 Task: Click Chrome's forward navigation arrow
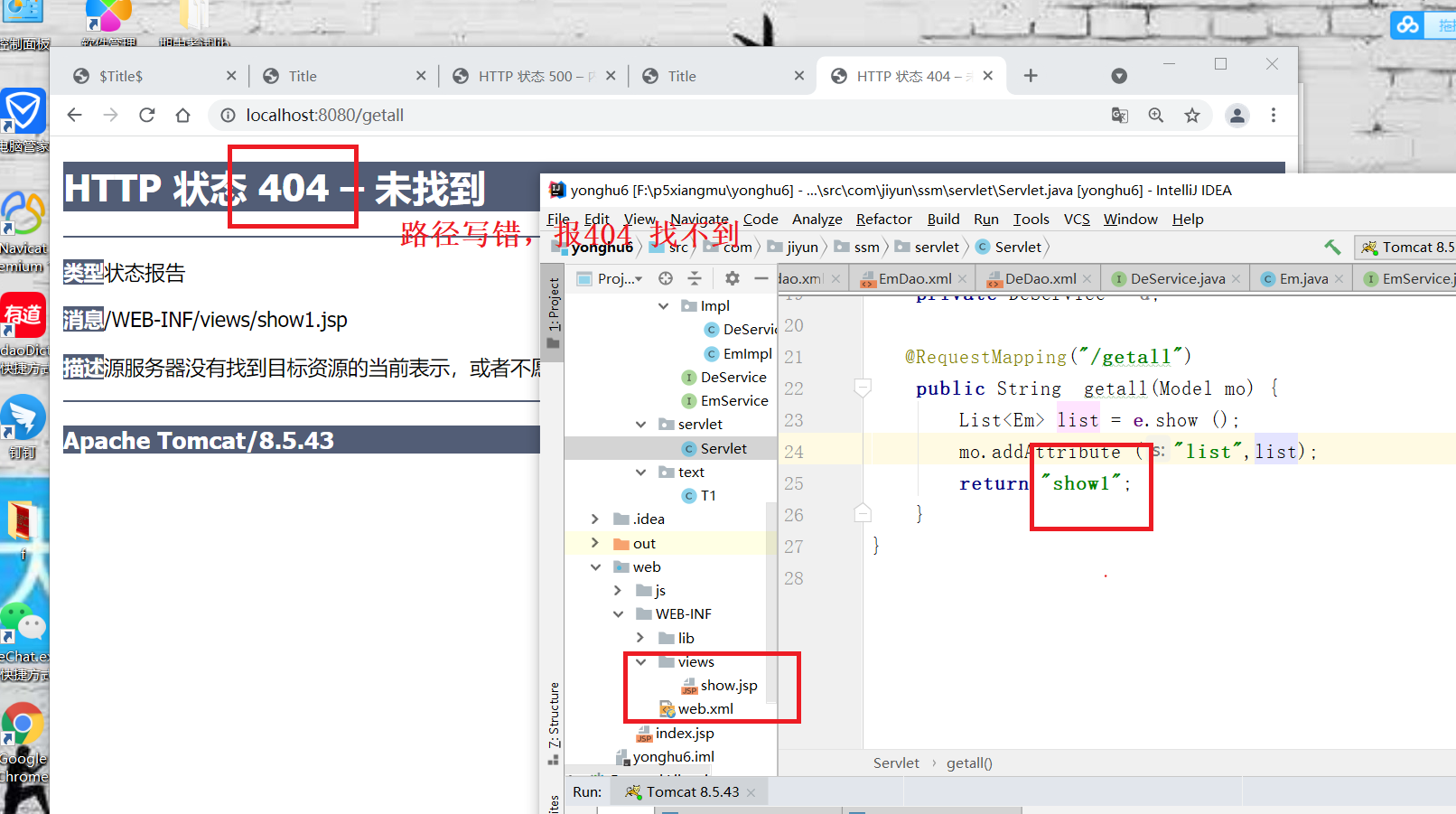pyautogui.click(x=110, y=115)
